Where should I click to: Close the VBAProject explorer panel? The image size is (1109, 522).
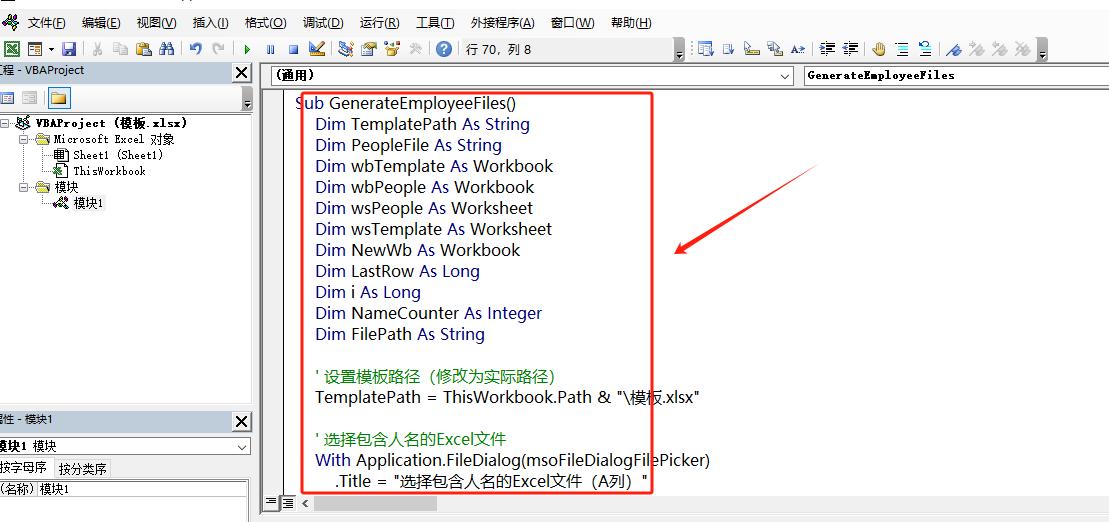[x=241, y=72]
